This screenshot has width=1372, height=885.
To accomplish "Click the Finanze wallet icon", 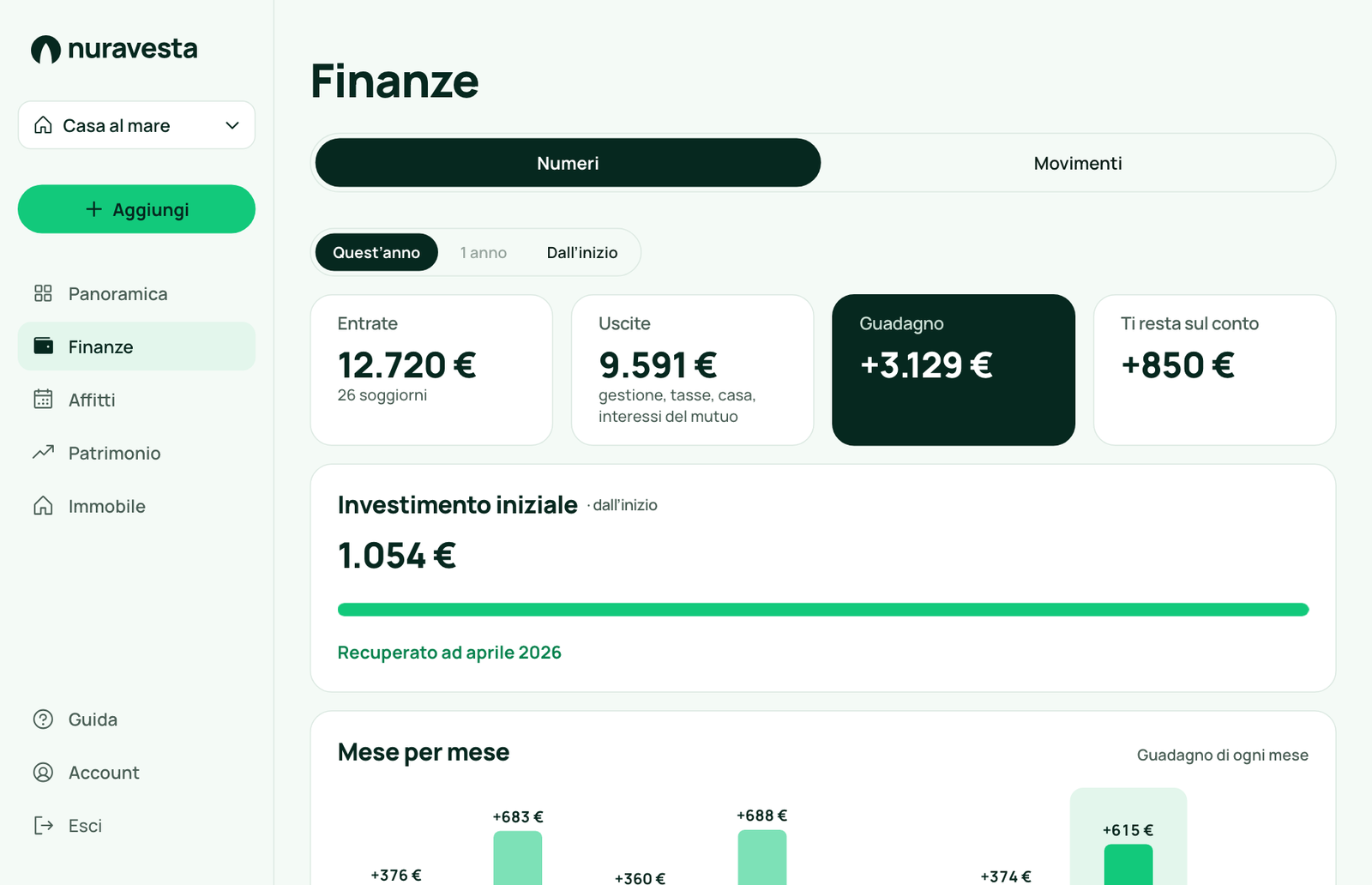I will click(43, 346).
